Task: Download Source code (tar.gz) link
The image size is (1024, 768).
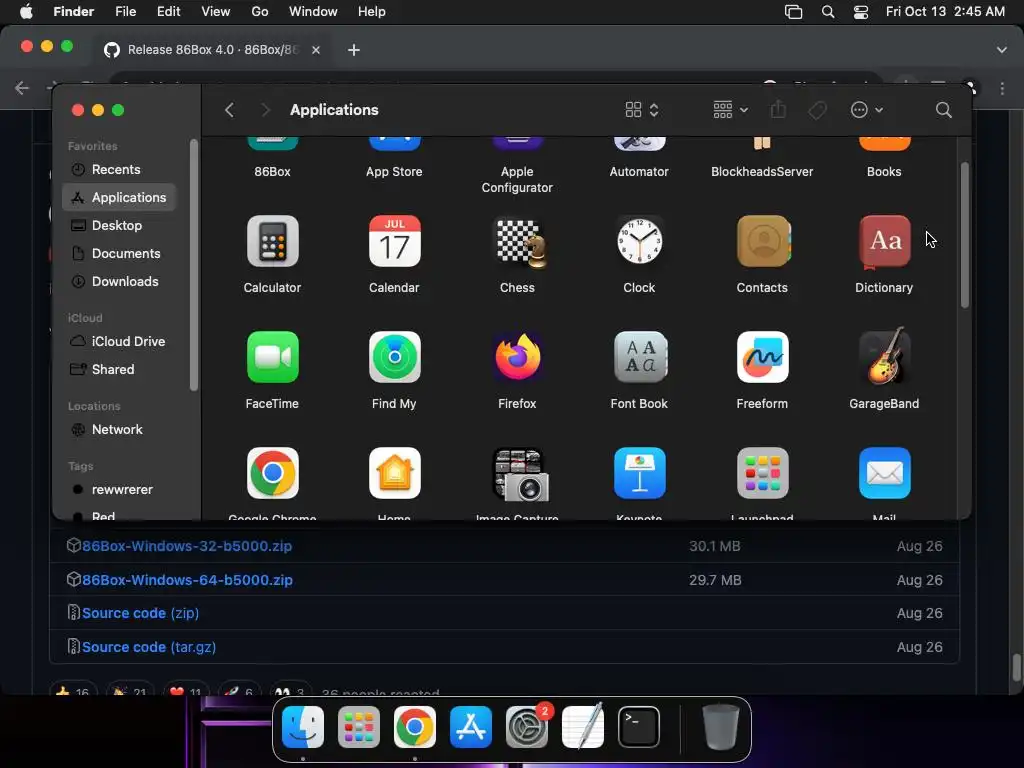Action: [x=149, y=647]
